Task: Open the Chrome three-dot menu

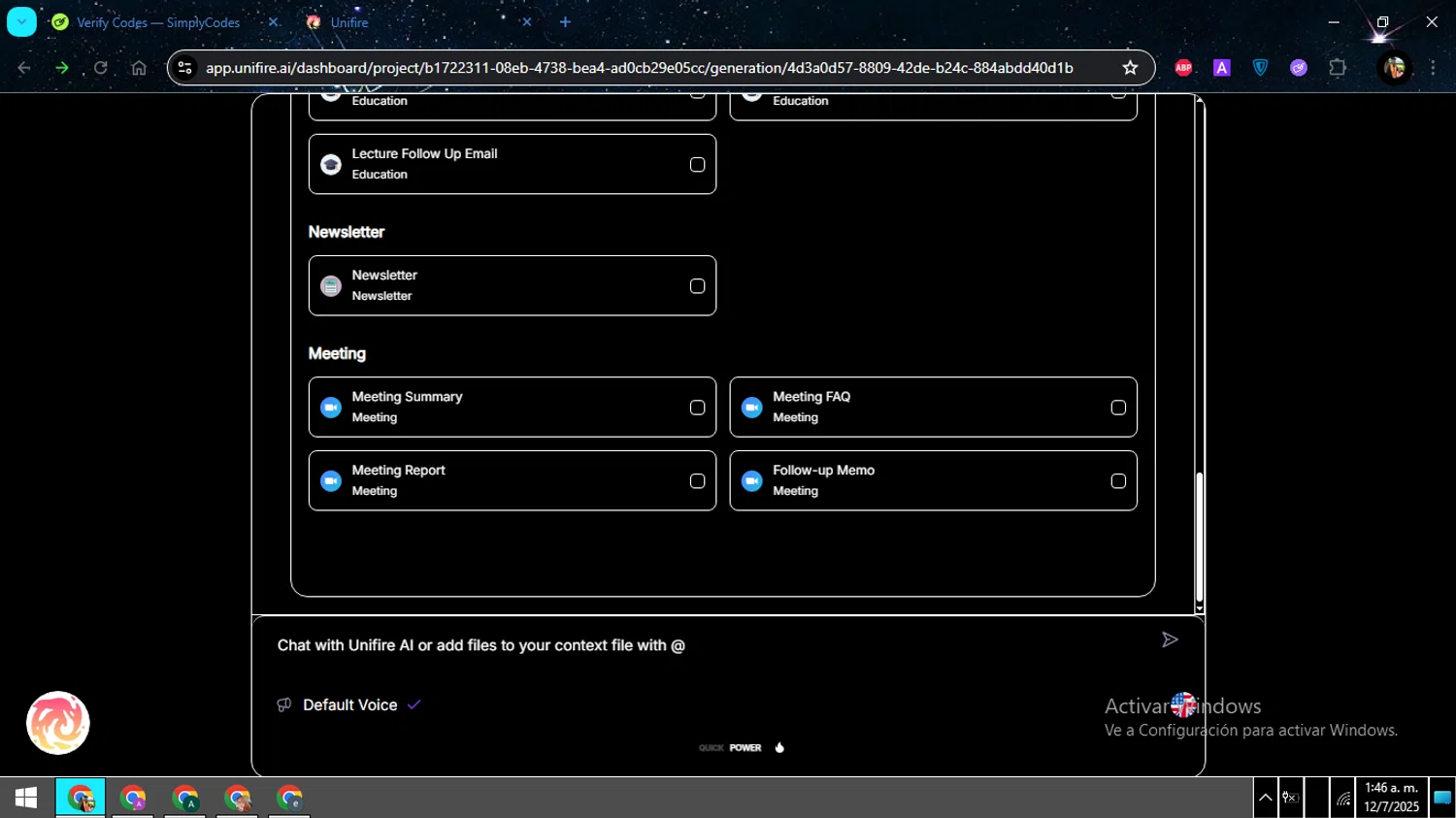Action: tap(1433, 68)
